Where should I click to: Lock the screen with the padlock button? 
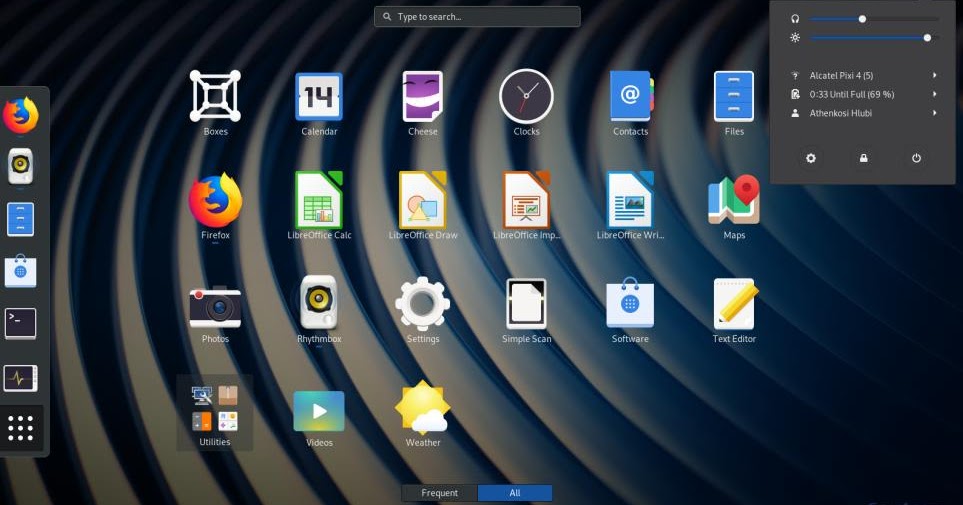[864, 159]
